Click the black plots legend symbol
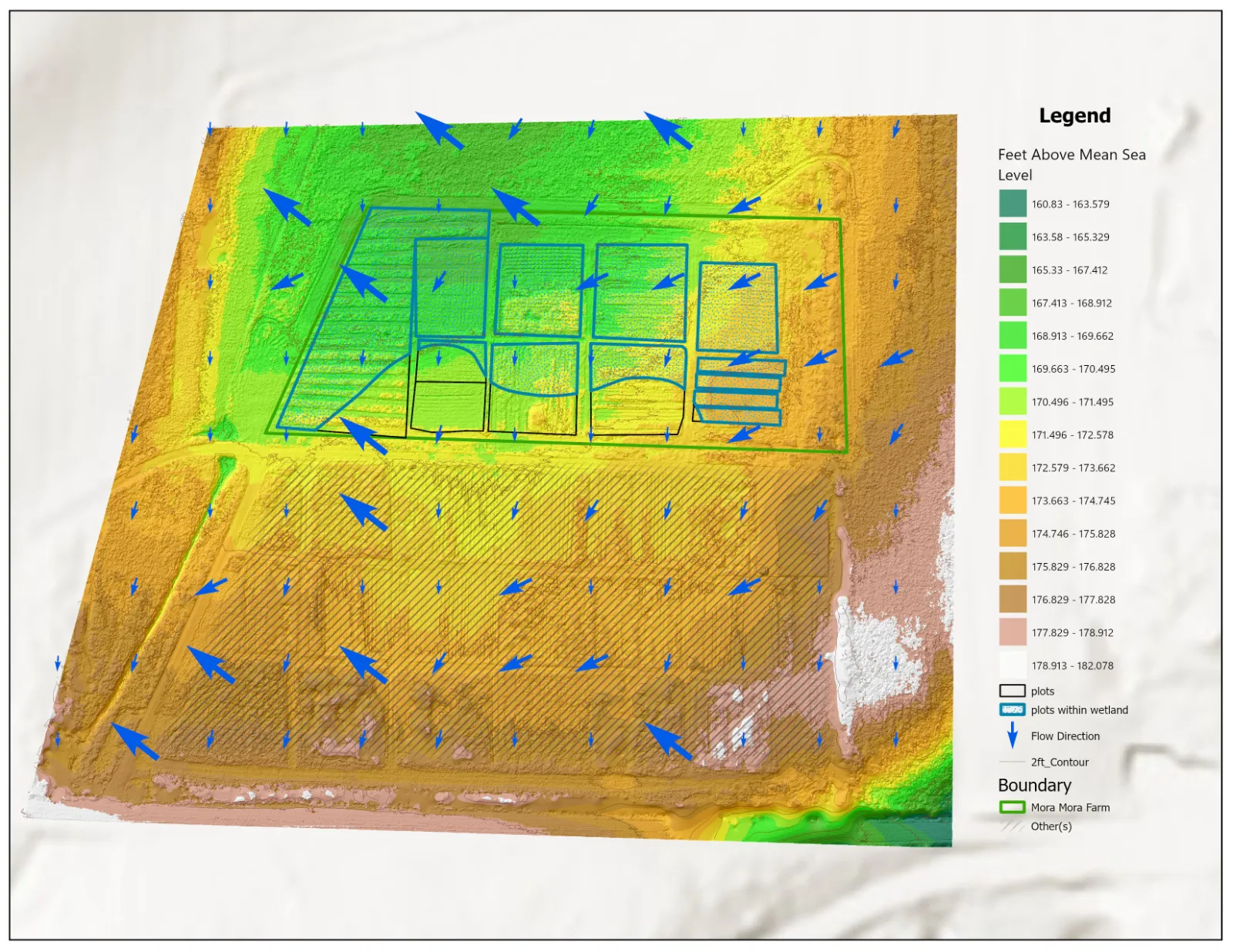 coord(1013,691)
